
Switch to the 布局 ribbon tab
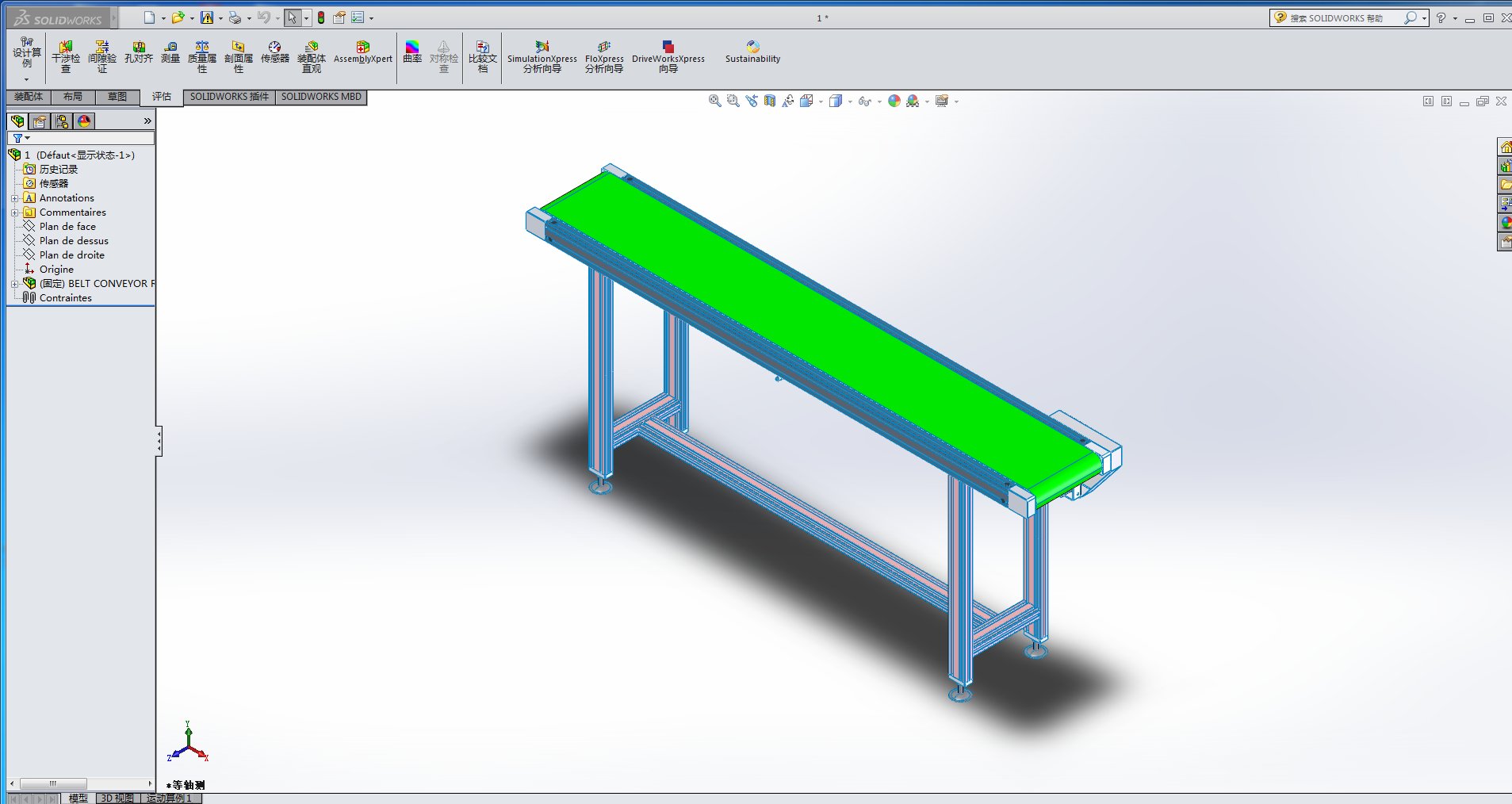73,97
